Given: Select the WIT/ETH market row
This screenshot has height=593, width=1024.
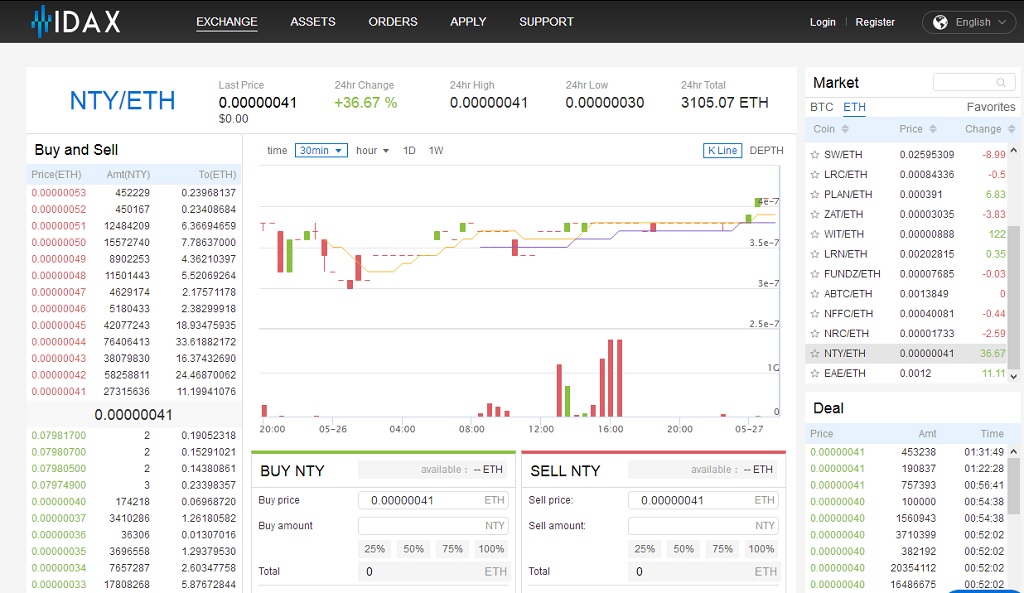Looking at the screenshot, I should click(x=908, y=234).
